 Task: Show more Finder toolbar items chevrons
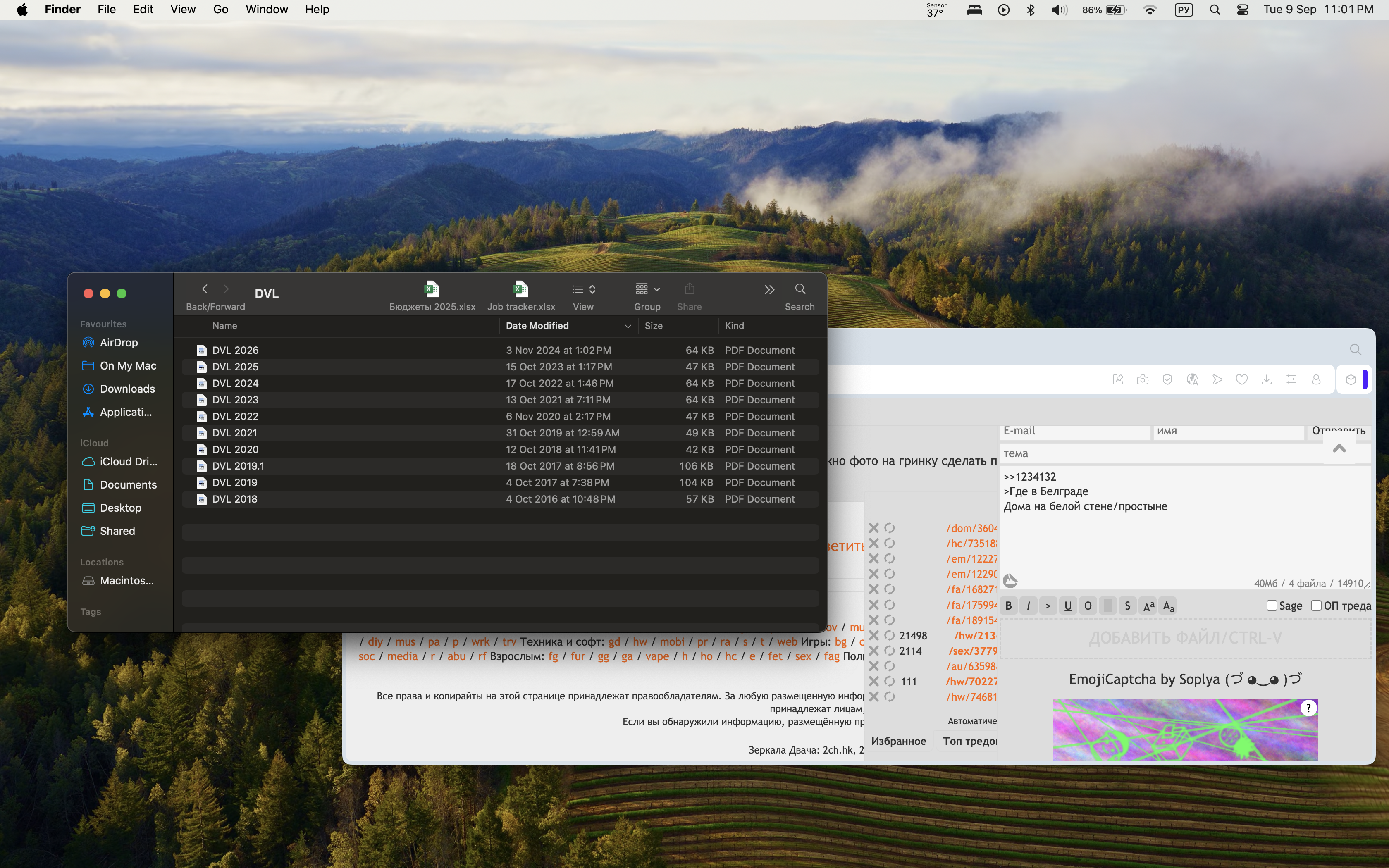pyautogui.click(x=769, y=289)
